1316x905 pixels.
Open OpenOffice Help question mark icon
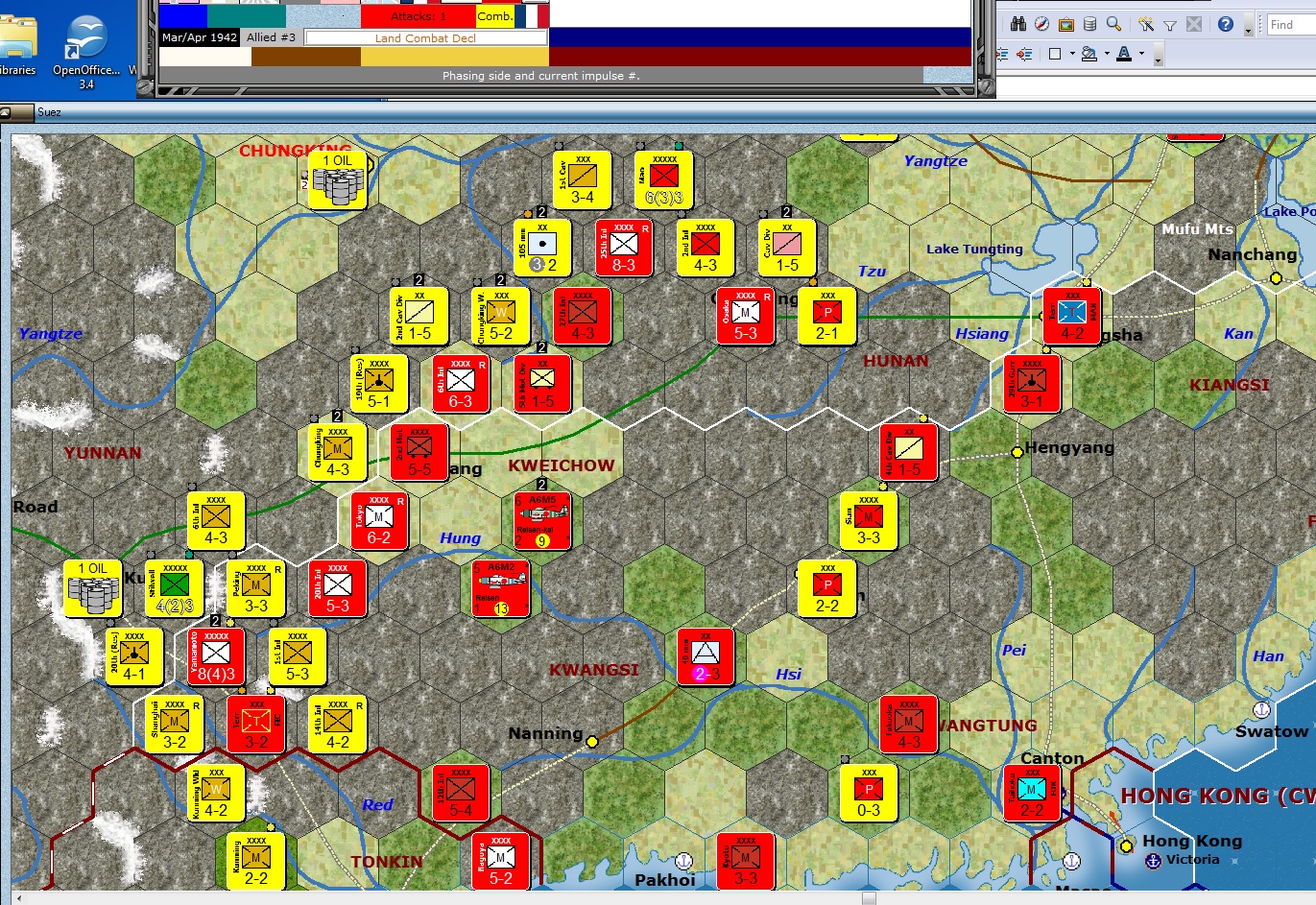[x=1226, y=24]
